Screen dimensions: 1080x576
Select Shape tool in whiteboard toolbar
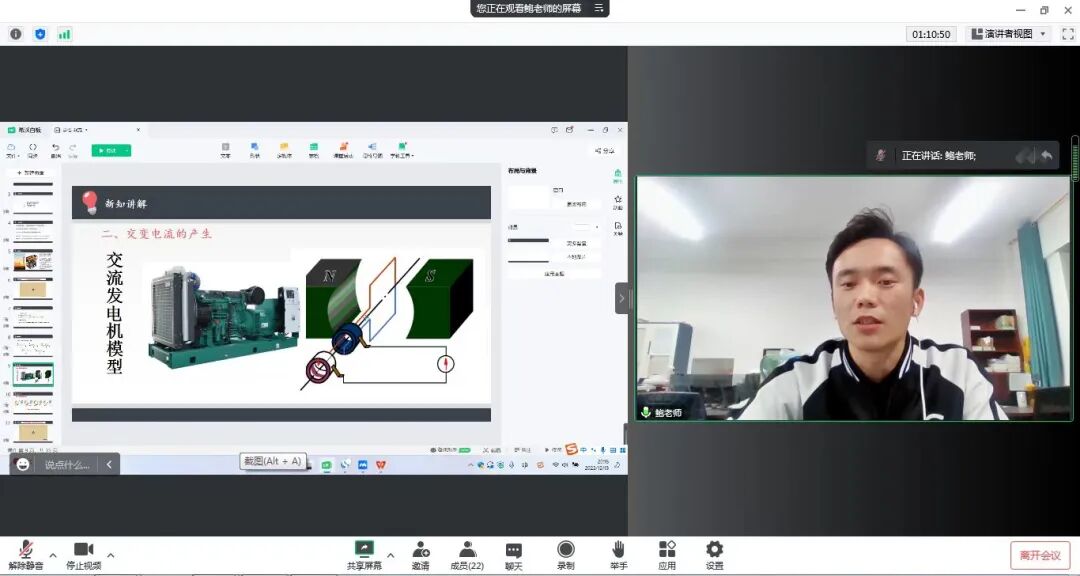254,150
